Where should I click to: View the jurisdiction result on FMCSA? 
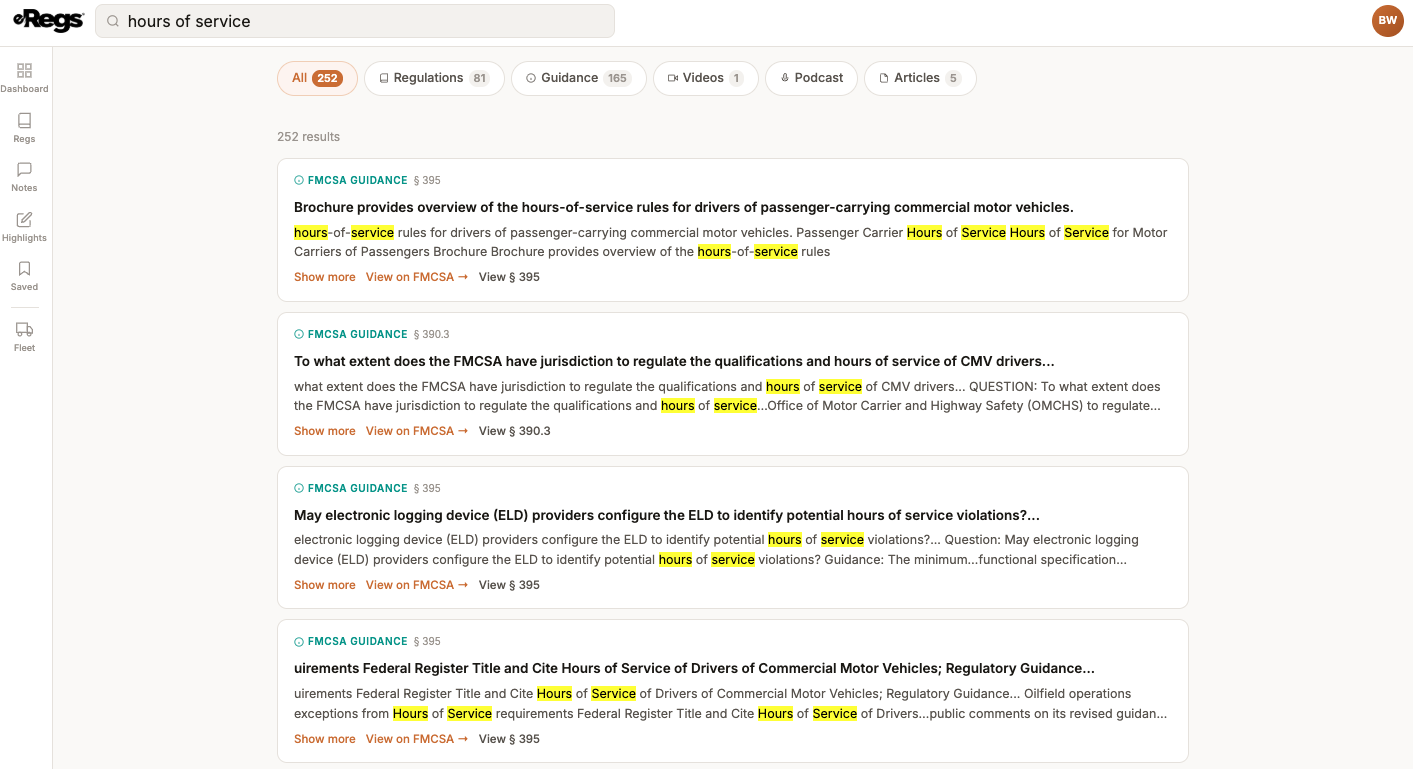(417, 431)
